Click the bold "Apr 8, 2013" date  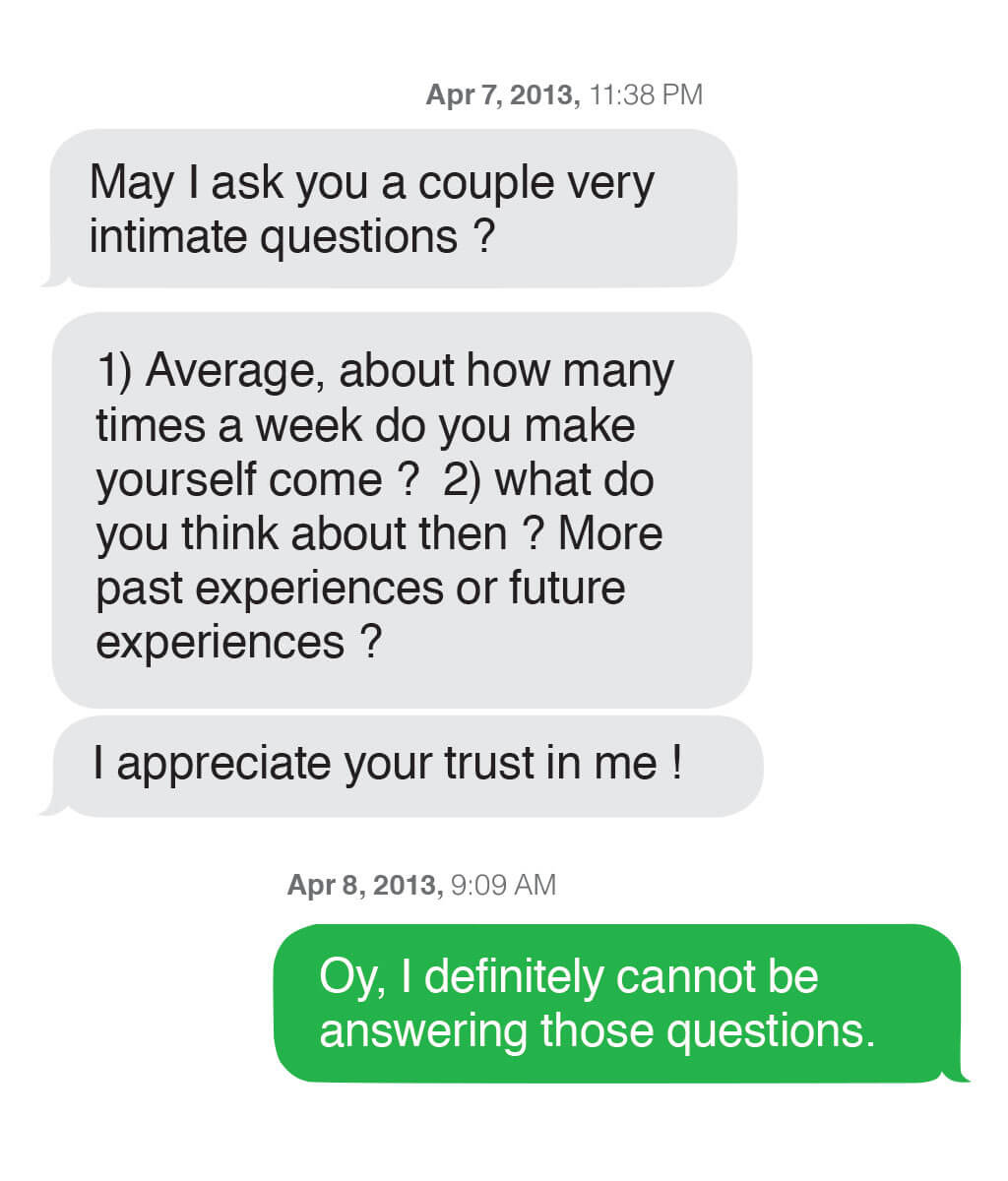coord(363,885)
